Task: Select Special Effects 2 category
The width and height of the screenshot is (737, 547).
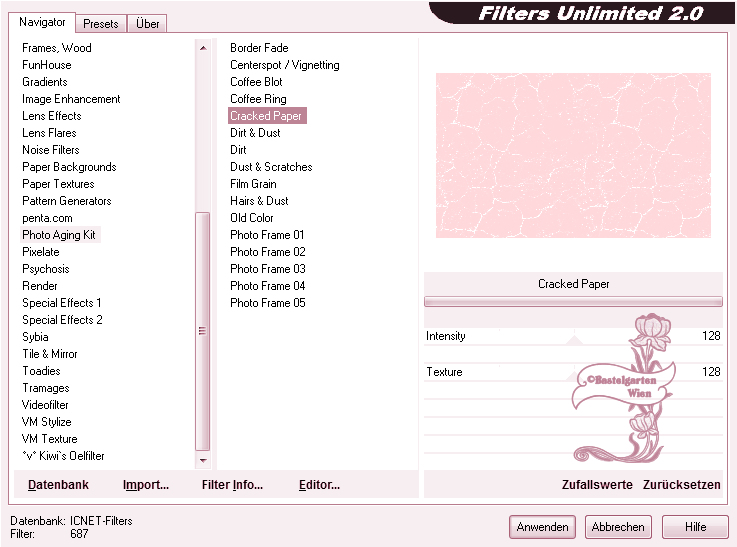Action: coord(62,320)
